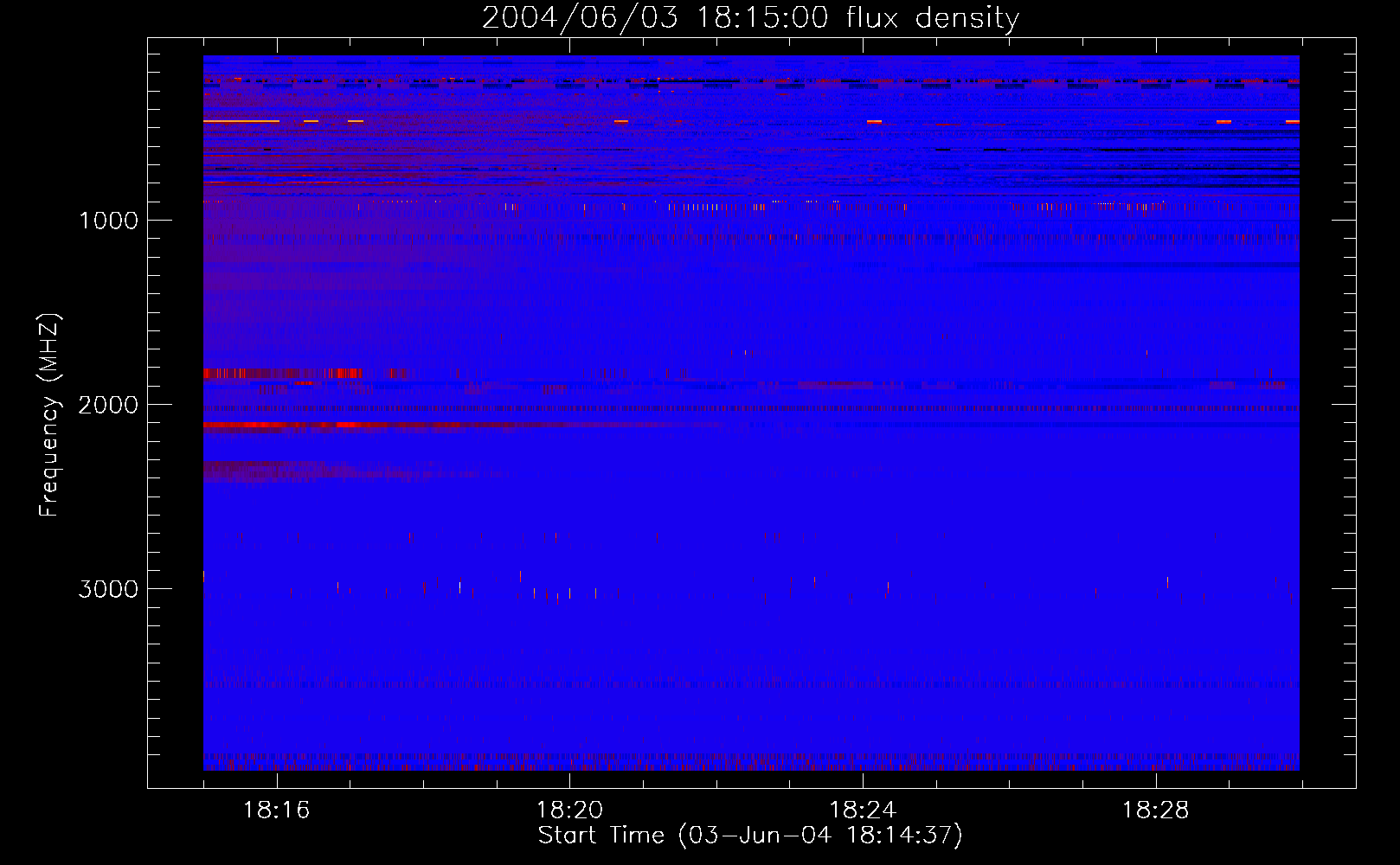This screenshot has height=865, width=1400.
Task: Select the 'Frequency (MHZ)' axis label
Action: (x=49, y=415)
